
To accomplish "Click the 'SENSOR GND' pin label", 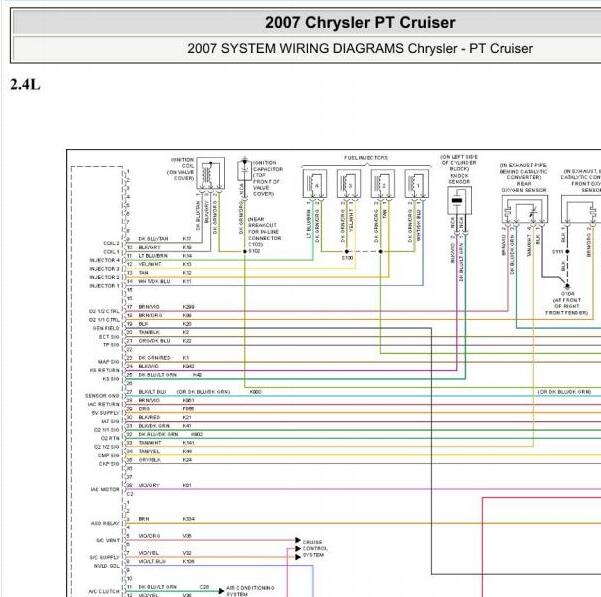I will click(102, 396).
